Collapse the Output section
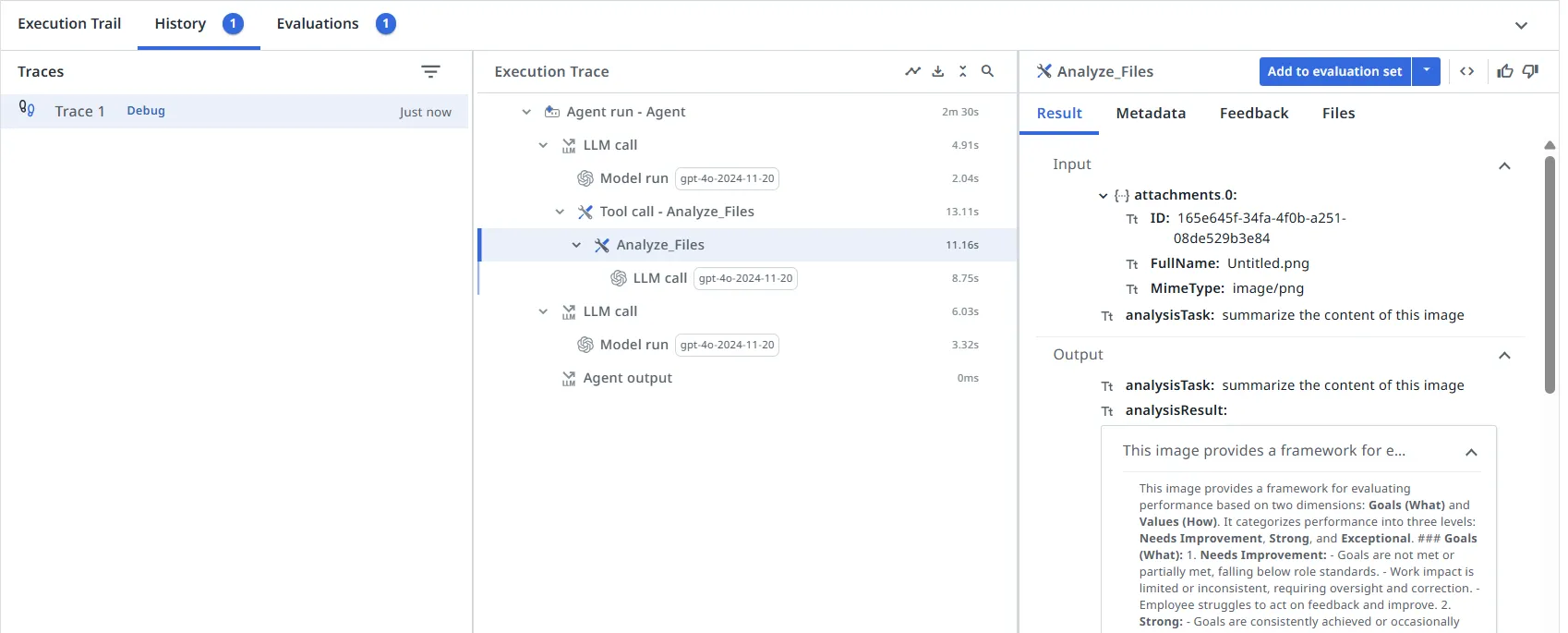The width and height of the screenshot is (1568, 633). coord(1504,356)
